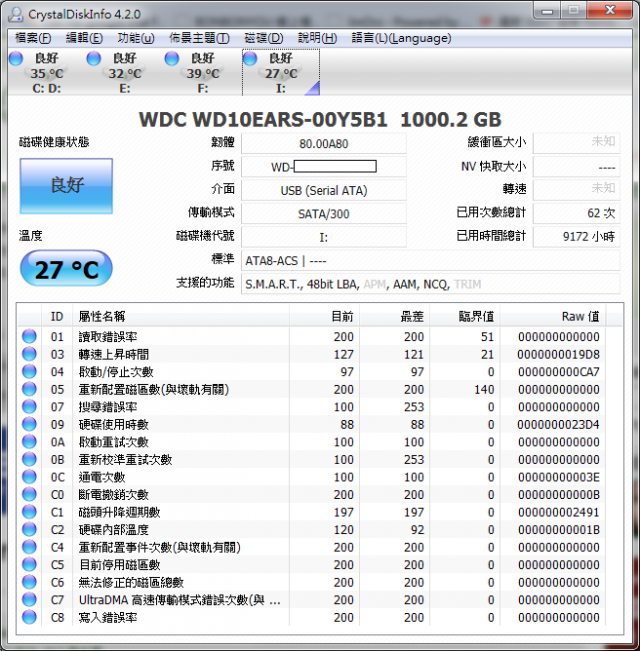Click status orb for row C6 無法修正的磁區總數

[x=29, y=582]
